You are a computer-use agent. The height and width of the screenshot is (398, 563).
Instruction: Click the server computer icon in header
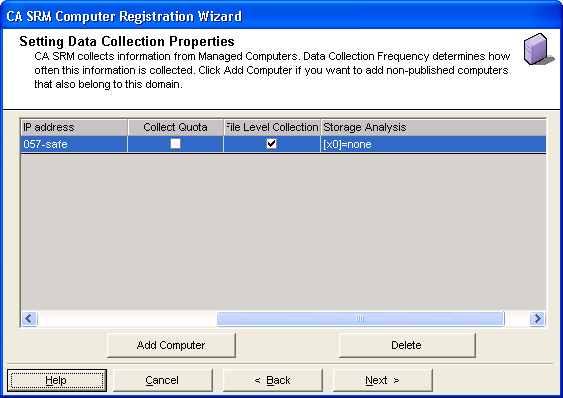[538, 49]
